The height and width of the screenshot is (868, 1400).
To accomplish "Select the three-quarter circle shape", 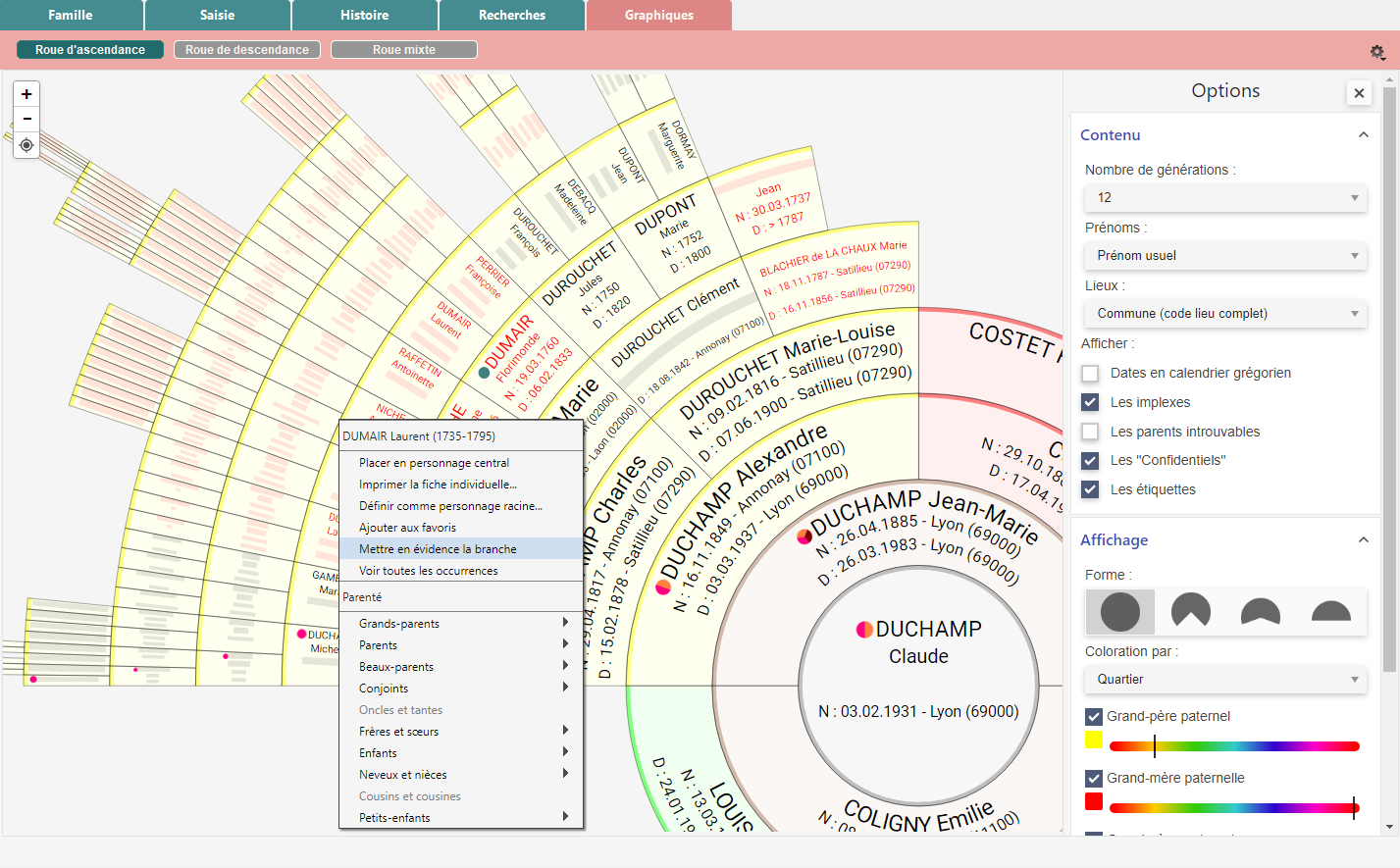I will [1190, 612].
